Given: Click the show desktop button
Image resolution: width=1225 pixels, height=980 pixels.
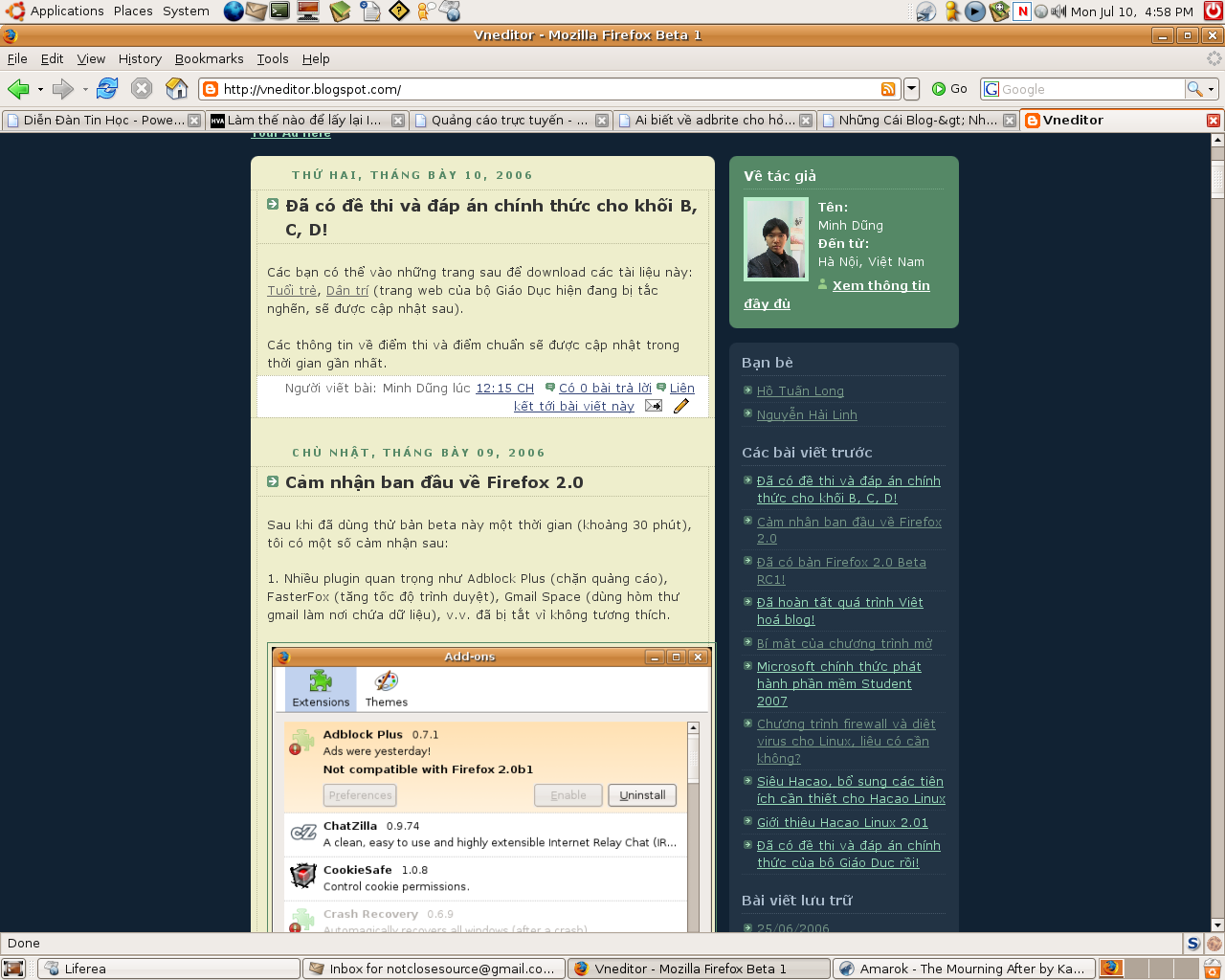Looking at the screenshot, I should (x=13, y=969).
